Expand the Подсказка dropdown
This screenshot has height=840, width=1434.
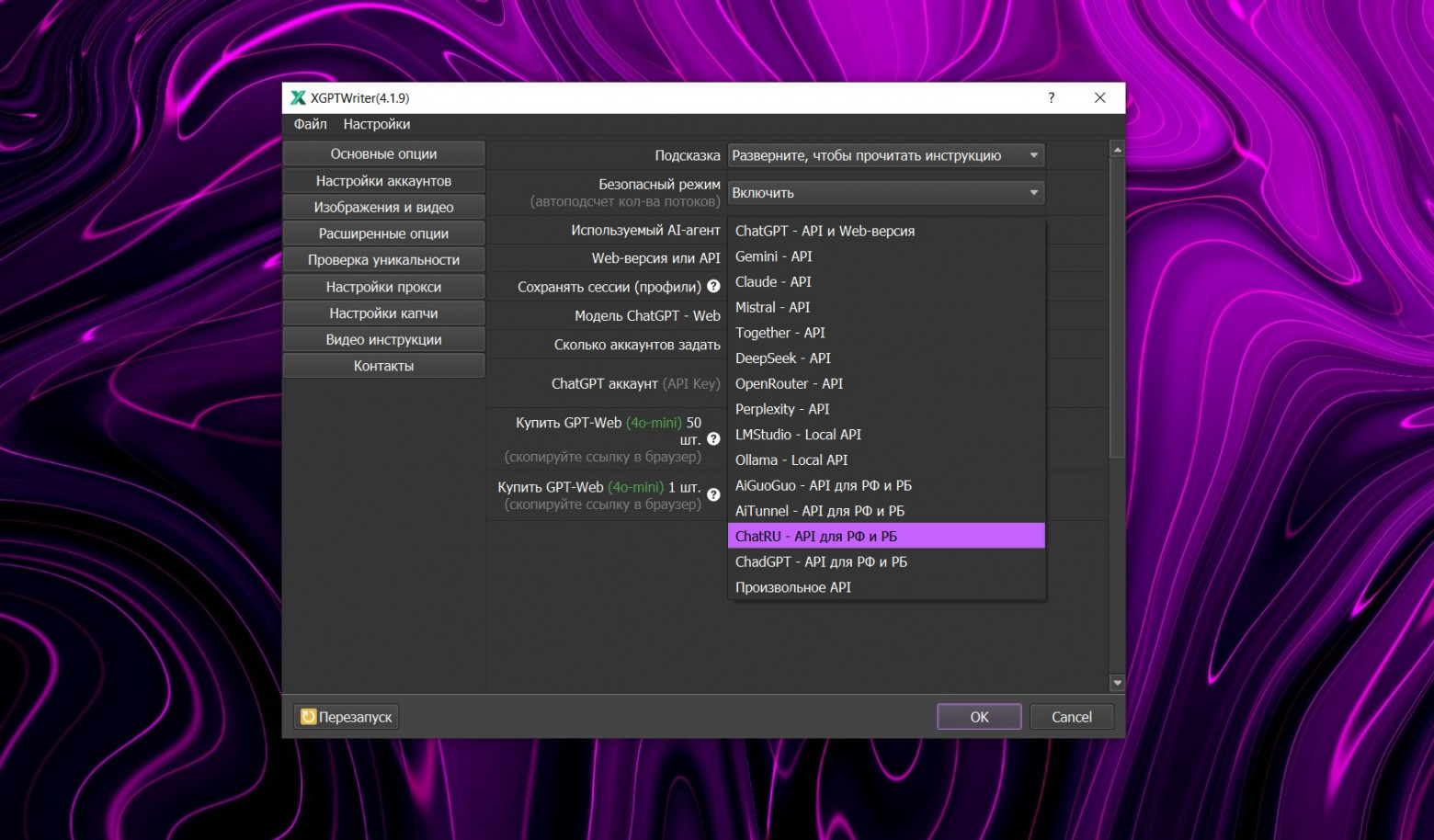(x=886, y=155)
